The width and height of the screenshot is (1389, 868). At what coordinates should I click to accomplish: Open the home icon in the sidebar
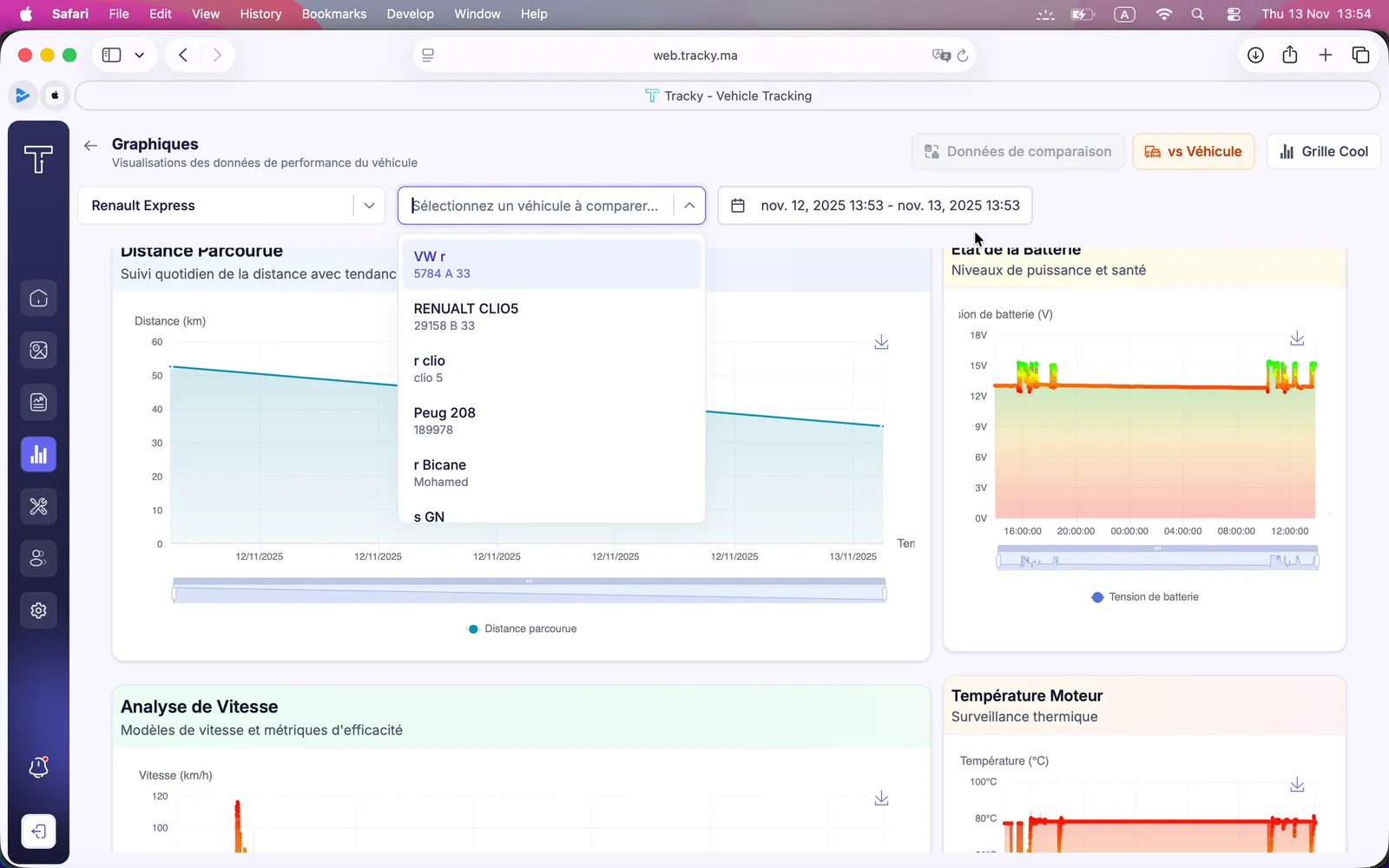(x=38, y=299)
